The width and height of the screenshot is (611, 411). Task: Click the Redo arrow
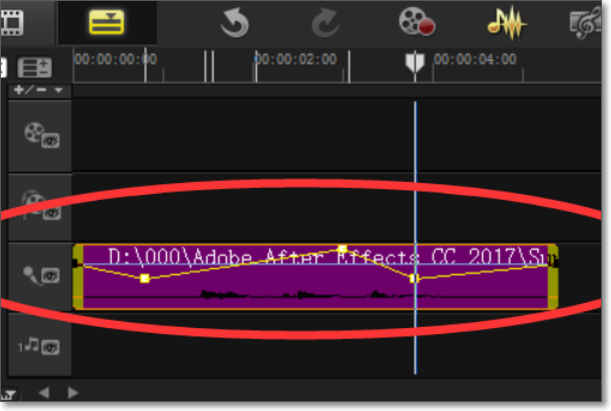tap(326, 24)
